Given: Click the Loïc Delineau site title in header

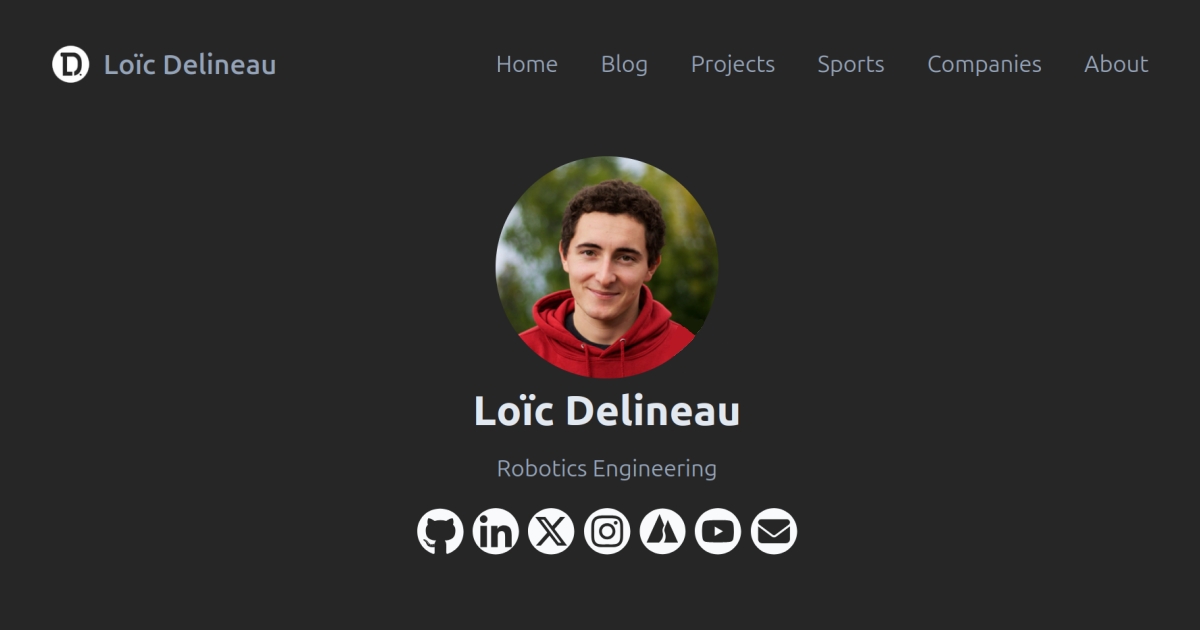Looking at the screenshot, I should (x=190, y=65).
